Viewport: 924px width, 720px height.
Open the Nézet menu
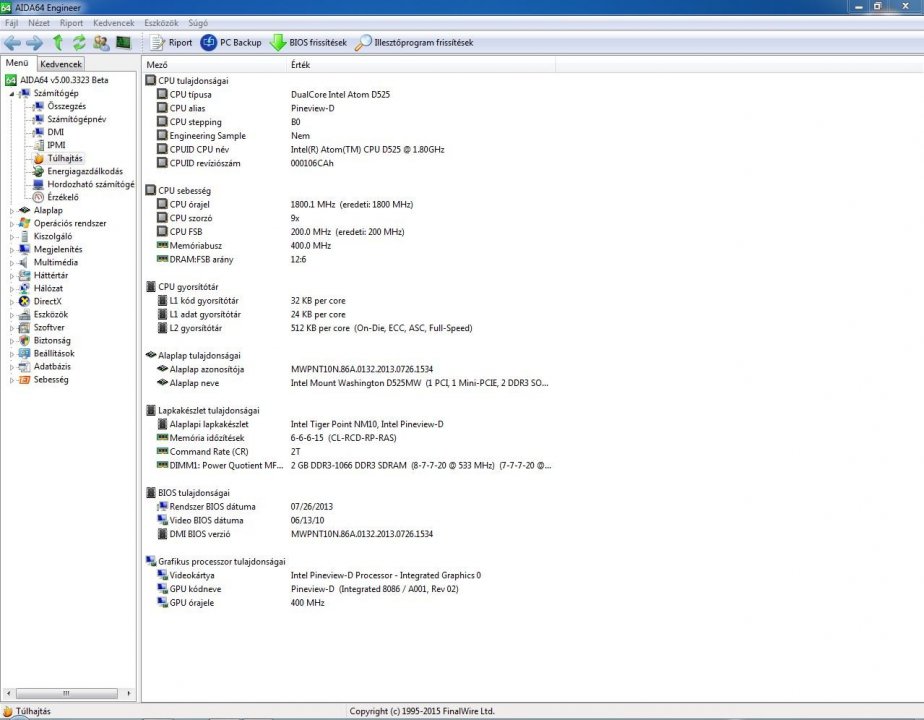tap(39, 23)
